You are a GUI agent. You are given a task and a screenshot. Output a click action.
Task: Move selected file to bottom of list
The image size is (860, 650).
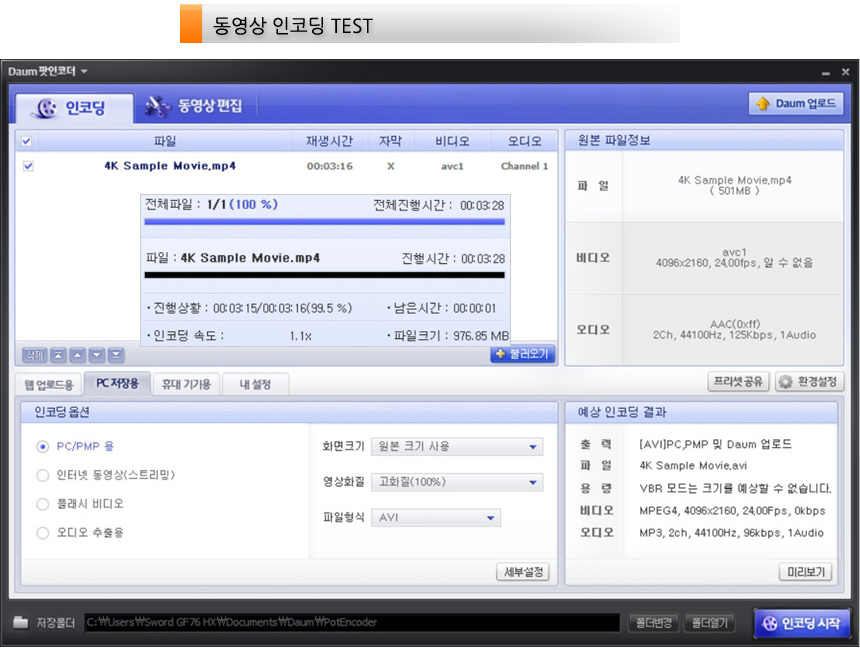(116, 355)
